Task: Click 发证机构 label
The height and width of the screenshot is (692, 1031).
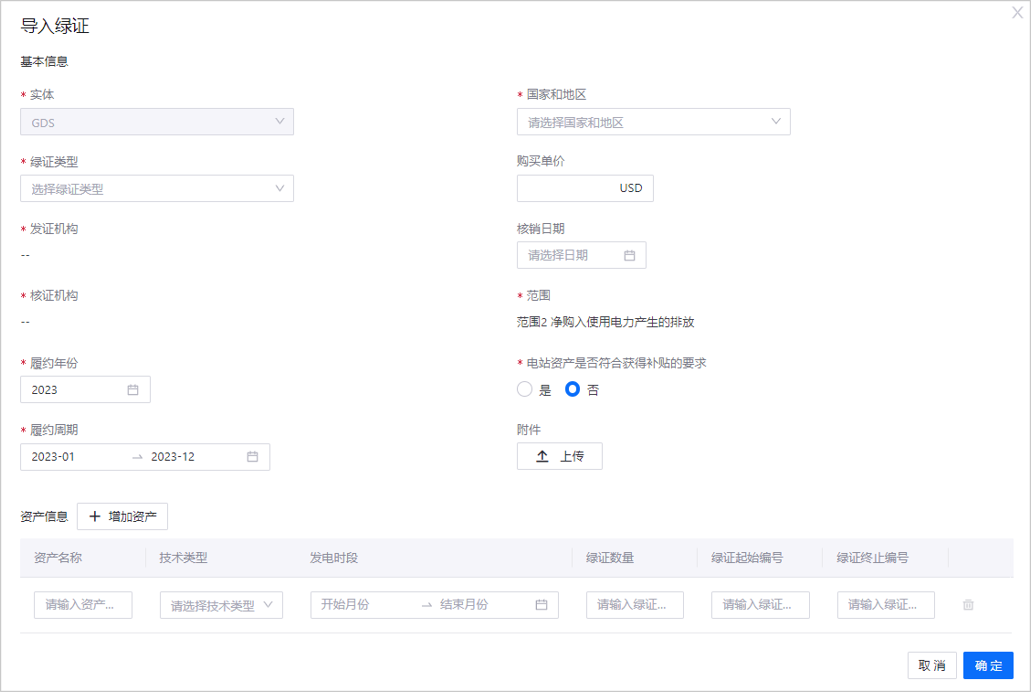Action: [54, 229]
